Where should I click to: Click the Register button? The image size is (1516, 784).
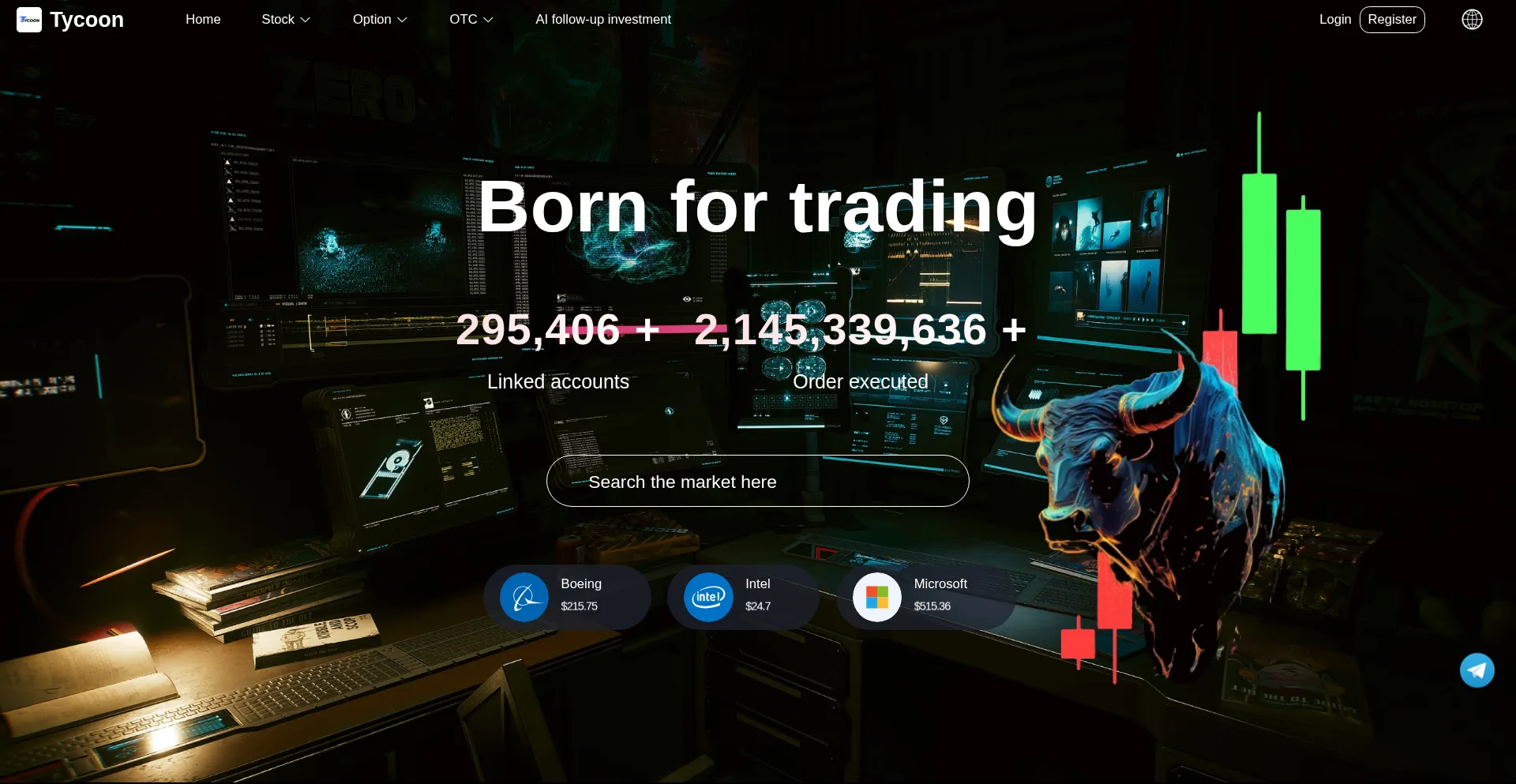coord(1392,20)
